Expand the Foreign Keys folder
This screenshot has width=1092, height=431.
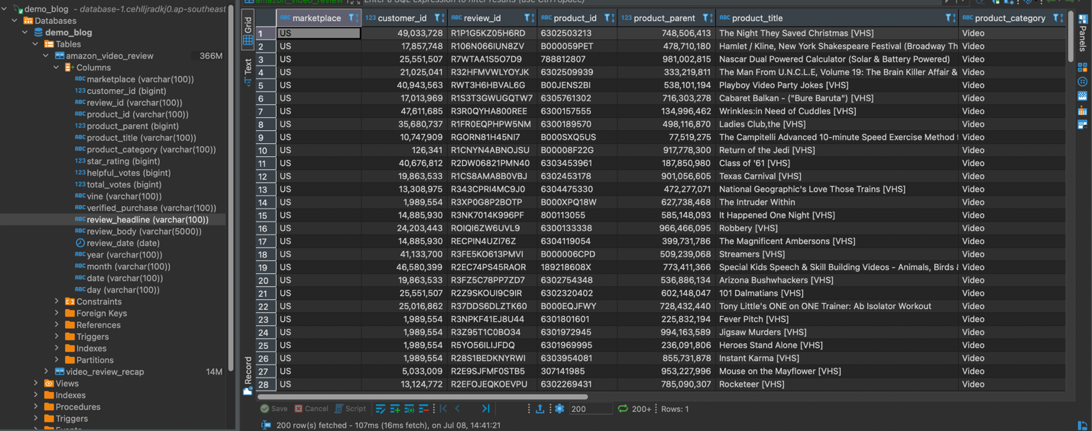56,313
